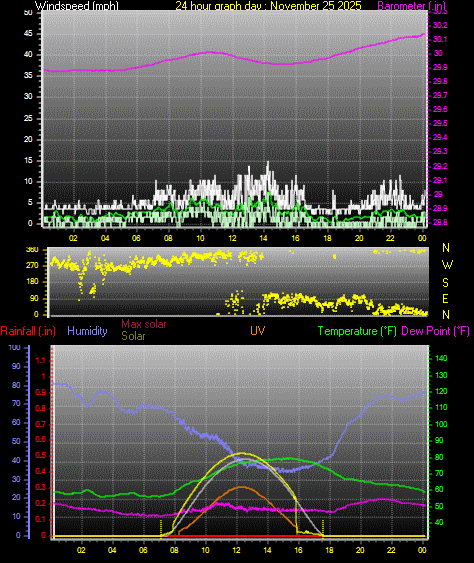The height and width of the screenshot is (563, 474).
Task: Click the humidity scale value 100
Action: (14, 347)
